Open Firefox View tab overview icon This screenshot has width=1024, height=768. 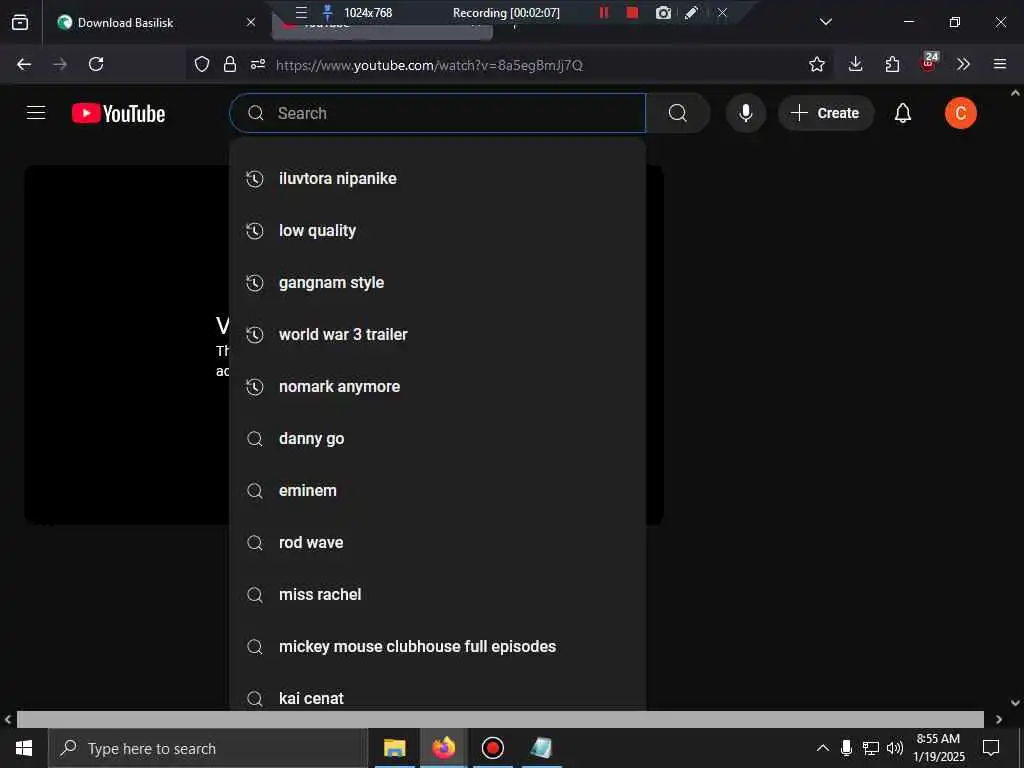20,22
